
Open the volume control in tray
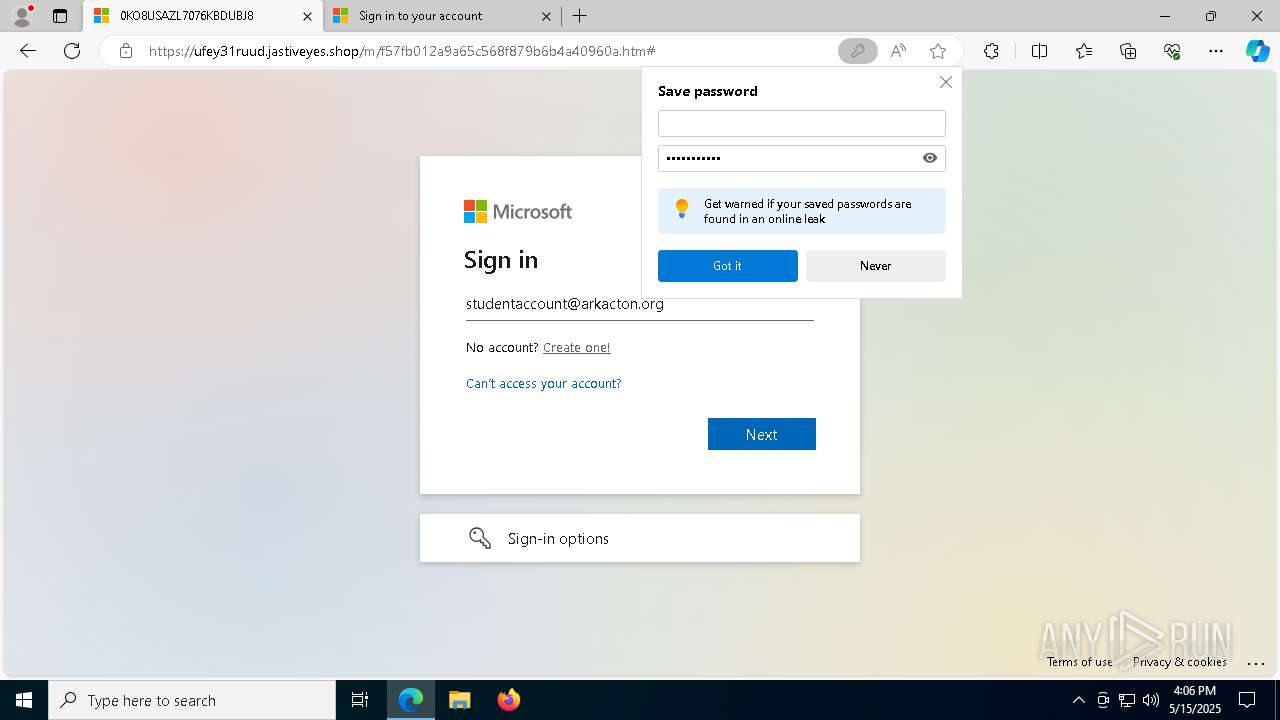click(1150, 700)
